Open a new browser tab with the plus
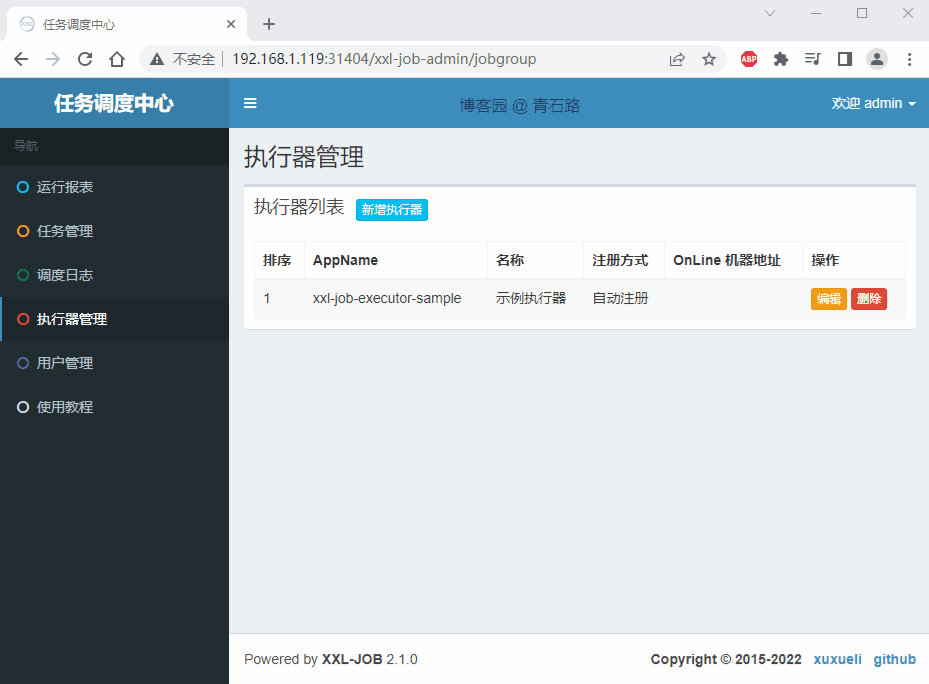This screenshot has height=684, width=929. coord(269,24)
